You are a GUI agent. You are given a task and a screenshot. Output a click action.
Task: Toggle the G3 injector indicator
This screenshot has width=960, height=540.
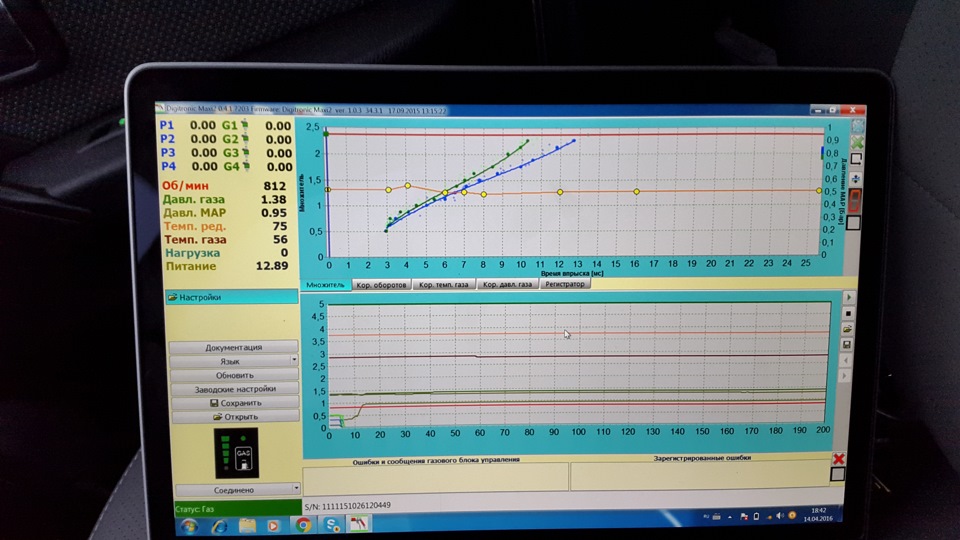pos(246,152)
